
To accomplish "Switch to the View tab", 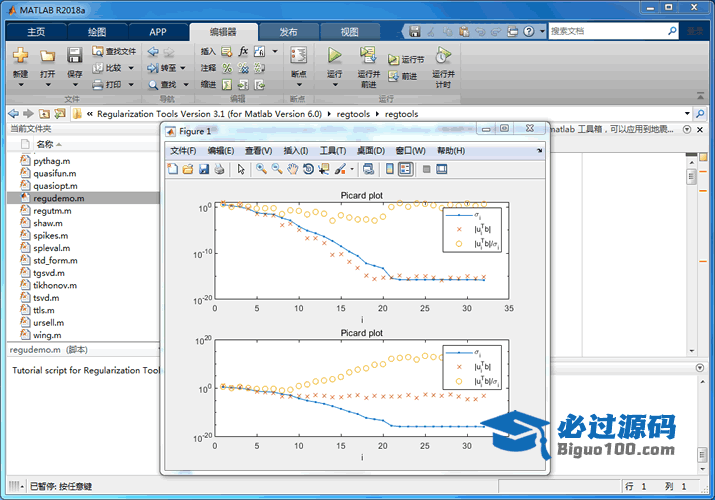I will [349, 32].
